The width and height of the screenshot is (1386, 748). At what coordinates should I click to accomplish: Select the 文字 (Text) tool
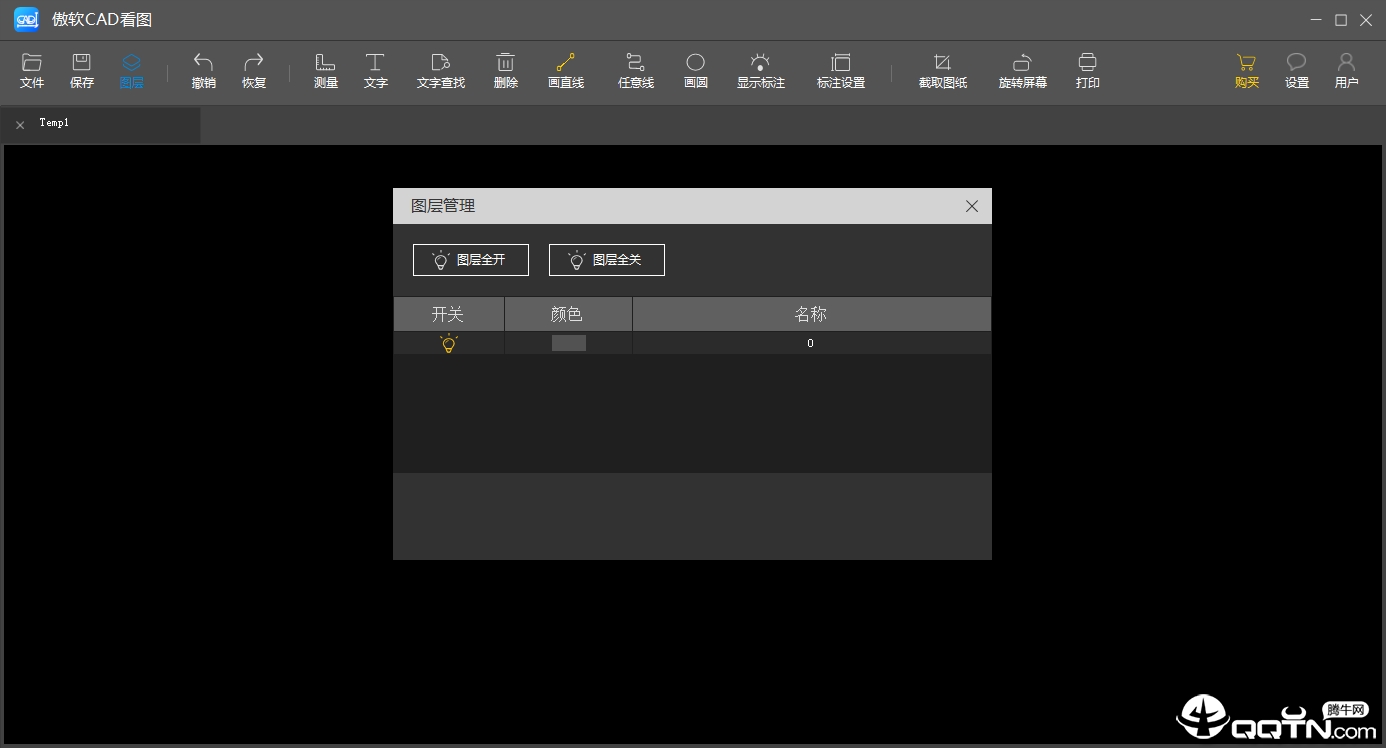click(x=376, y=71)
